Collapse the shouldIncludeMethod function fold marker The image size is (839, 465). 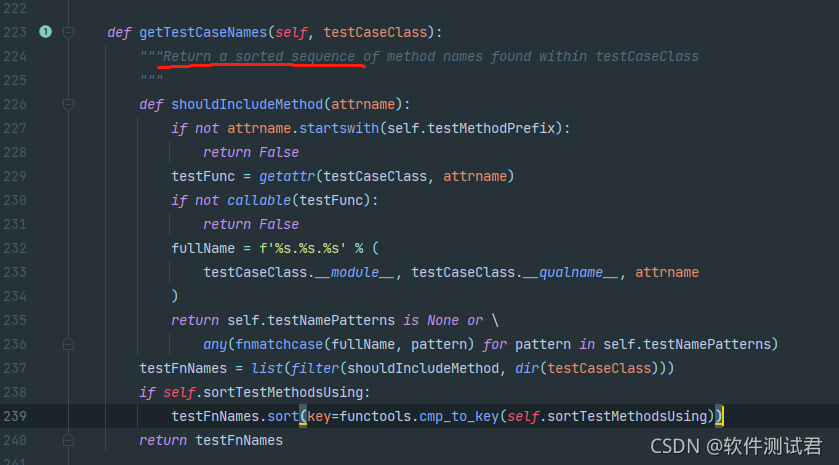[x=68, y=104]
